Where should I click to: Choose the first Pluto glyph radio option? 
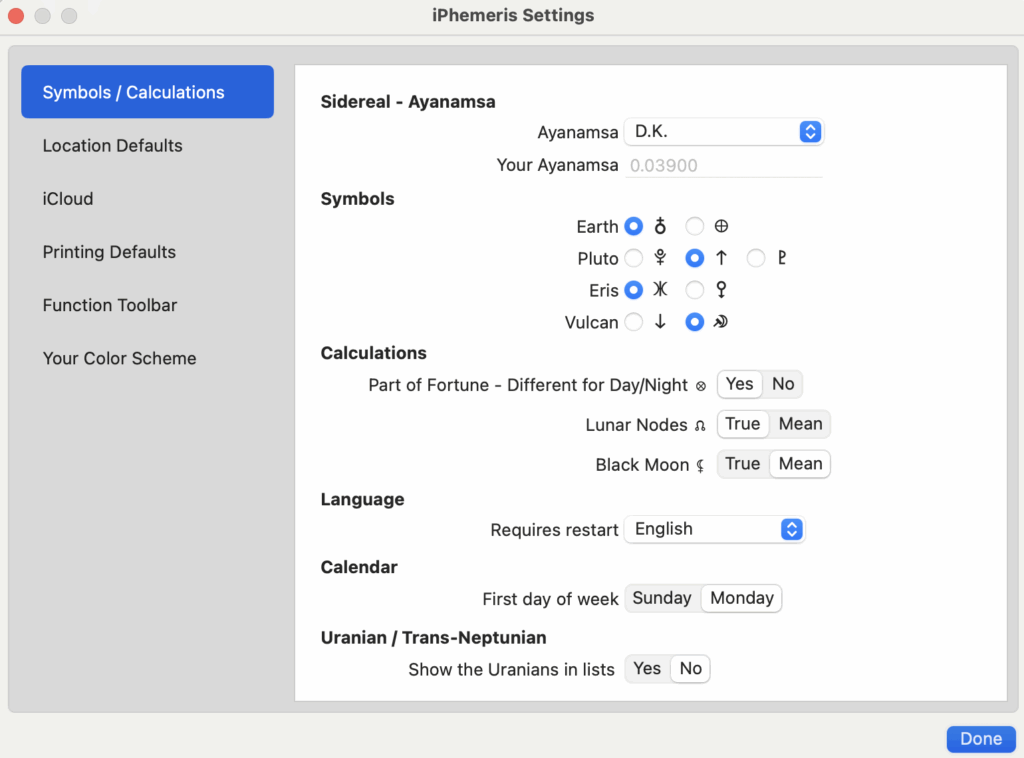pyautogui.click(x=633, y=259)
